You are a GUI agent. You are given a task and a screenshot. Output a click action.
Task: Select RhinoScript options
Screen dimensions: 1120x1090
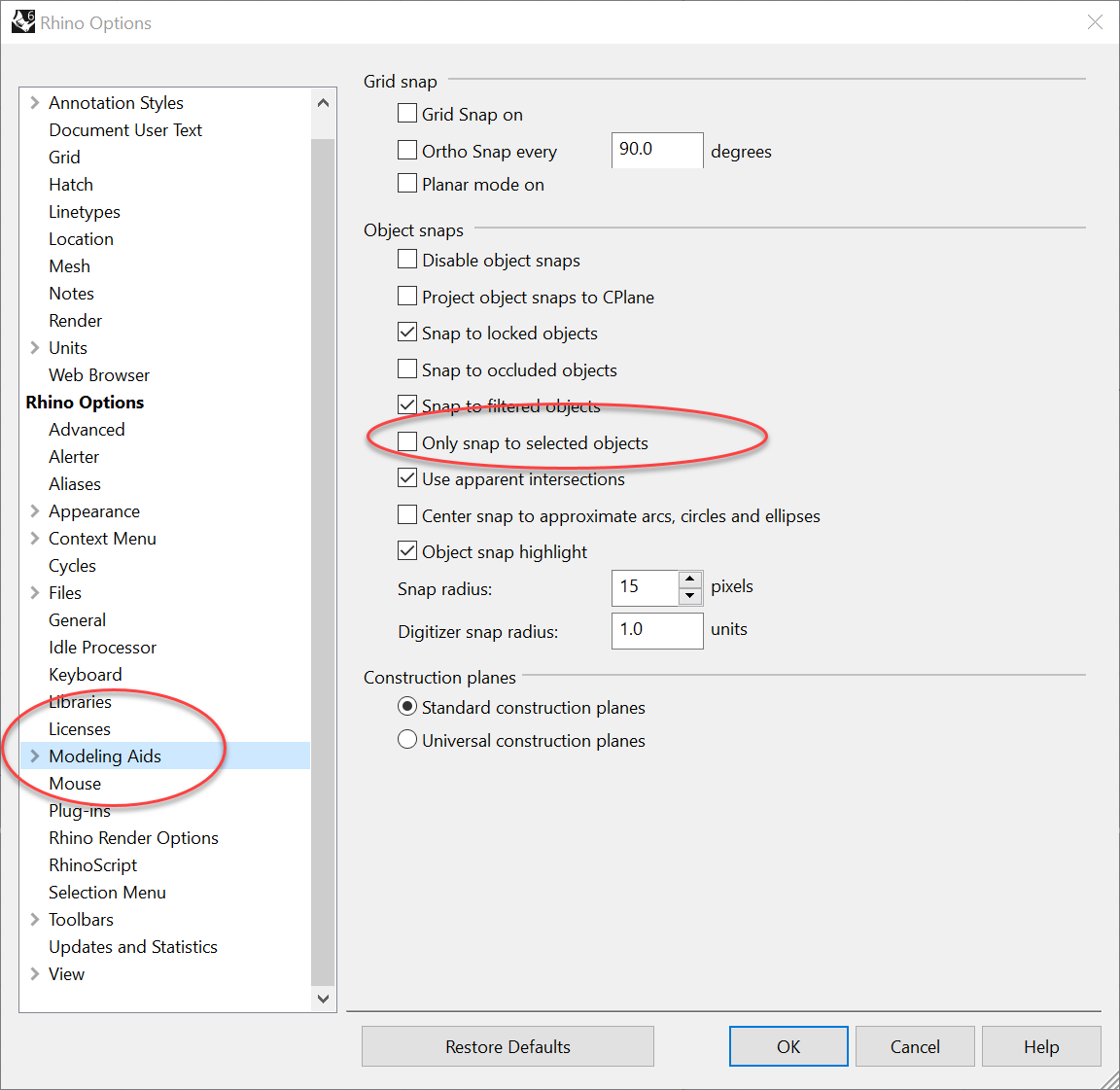(93, 865)
